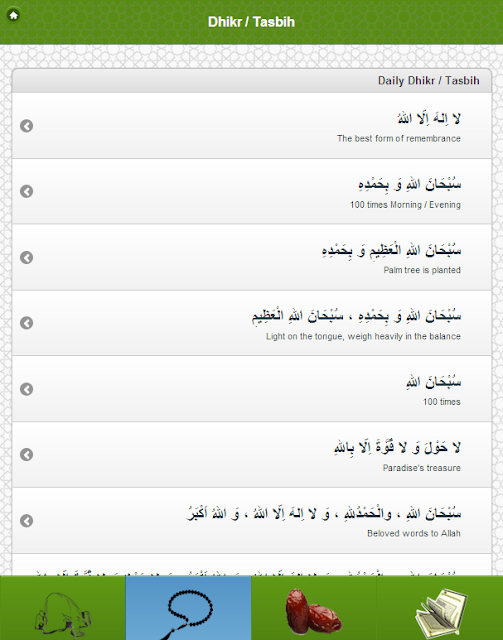Click arrow beside 'The best form of remembrance'
The width and height of the screenshot is (503, 640).
(x=27, y=126)
